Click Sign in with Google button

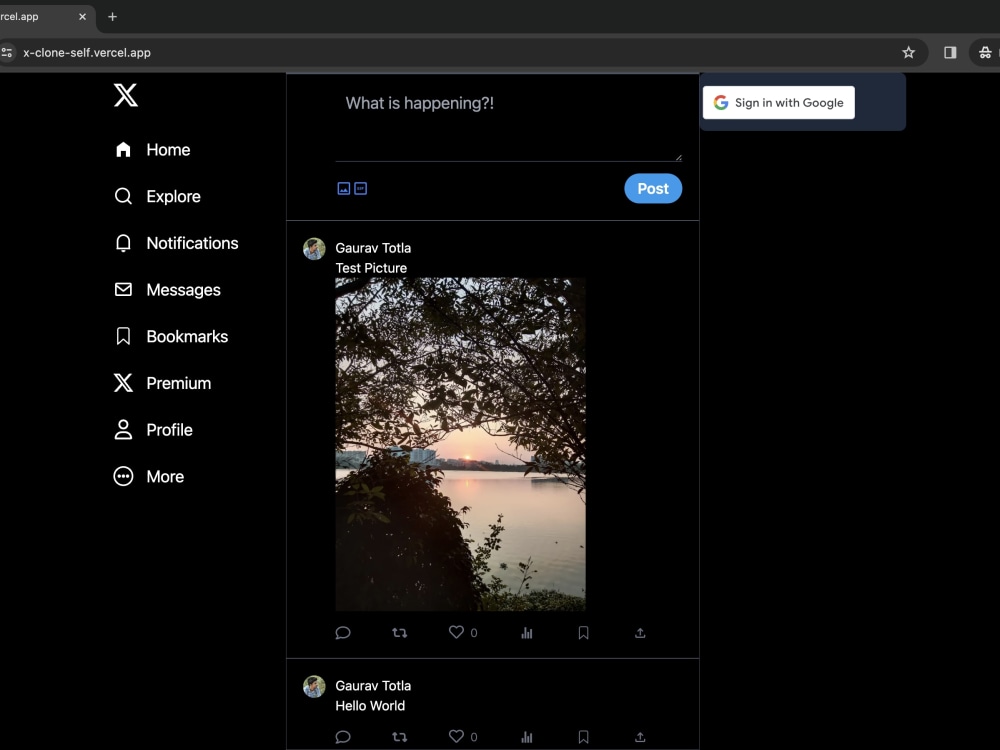pyautogui.click(x=779, y=103)
